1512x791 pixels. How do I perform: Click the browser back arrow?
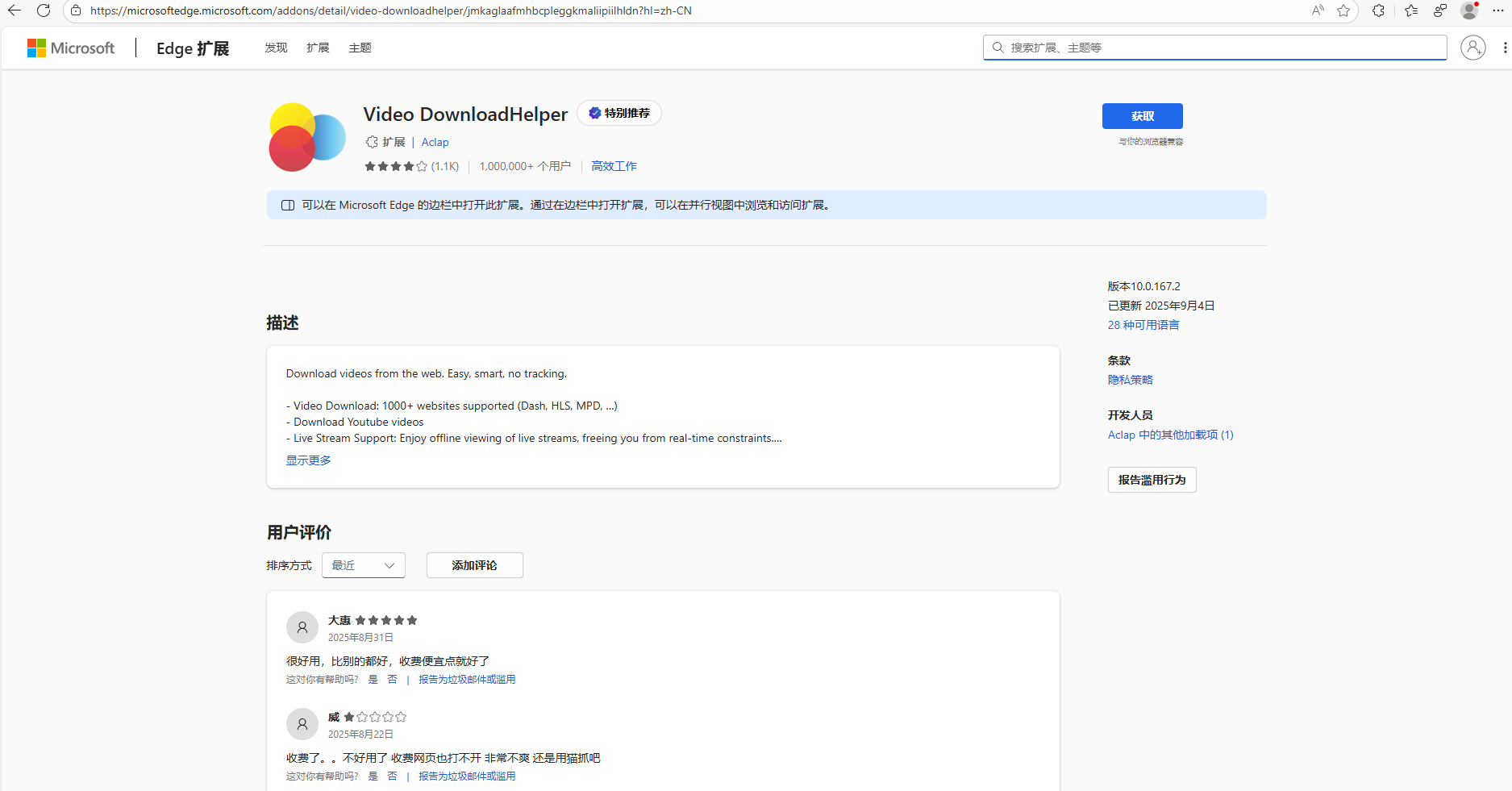tap(15, 10)
